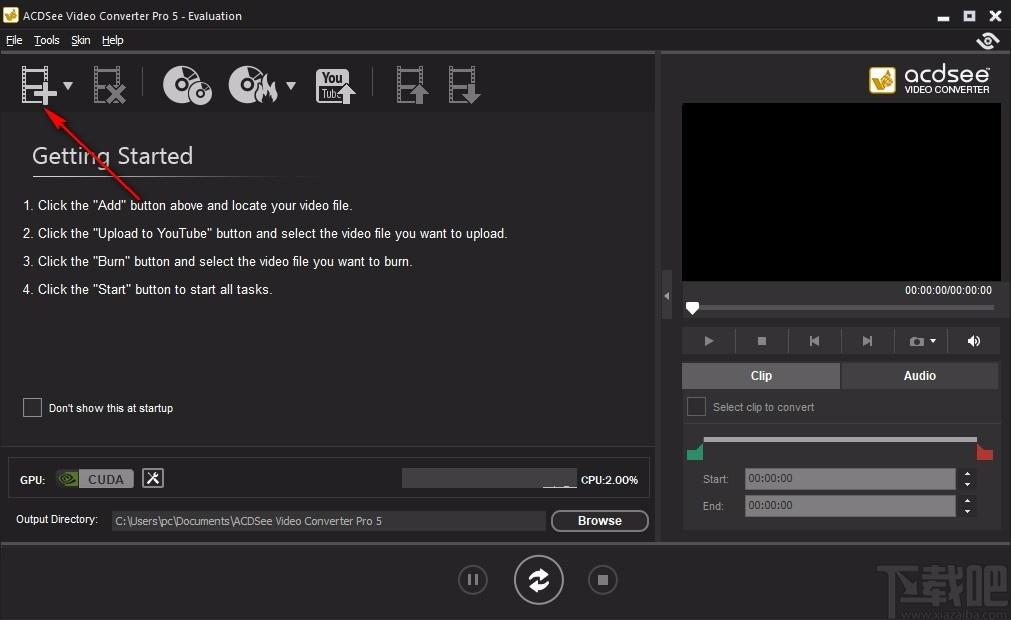Screen dimensions: 1011x620
Task: Switch to the Clip tab
Action: click(761, 376)
